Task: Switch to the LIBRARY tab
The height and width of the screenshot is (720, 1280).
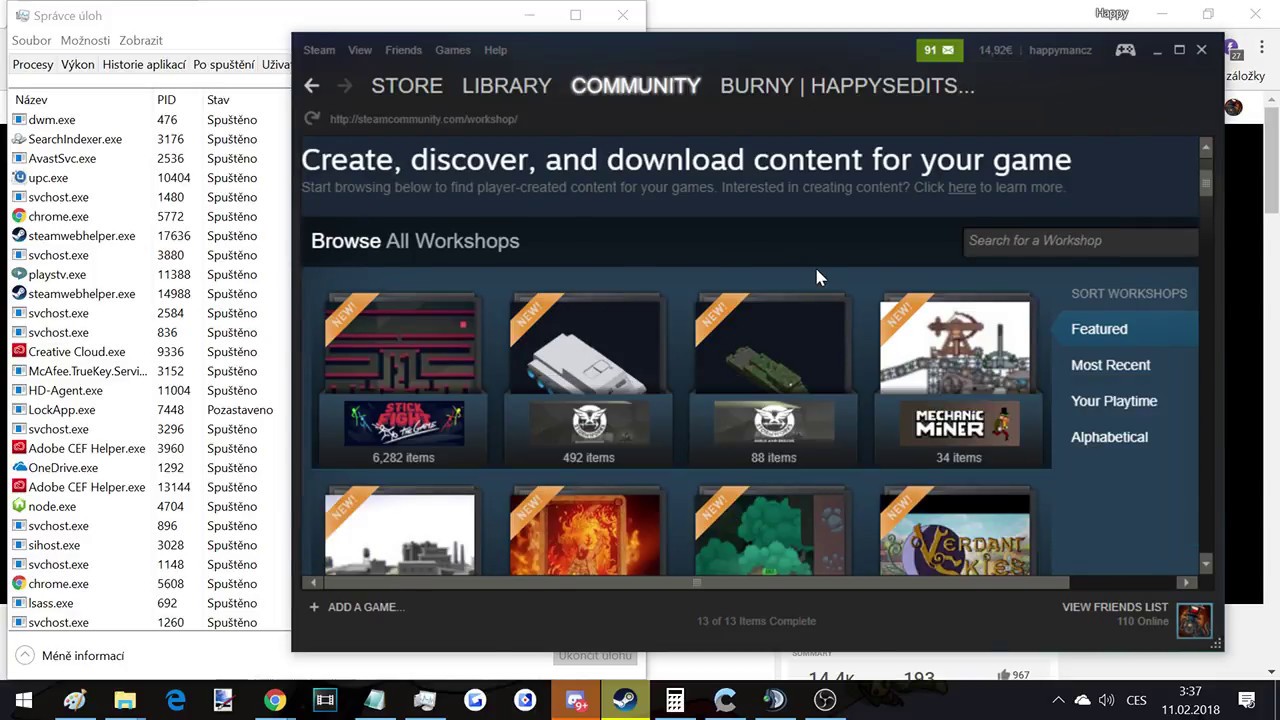Action: coord(507,86)
